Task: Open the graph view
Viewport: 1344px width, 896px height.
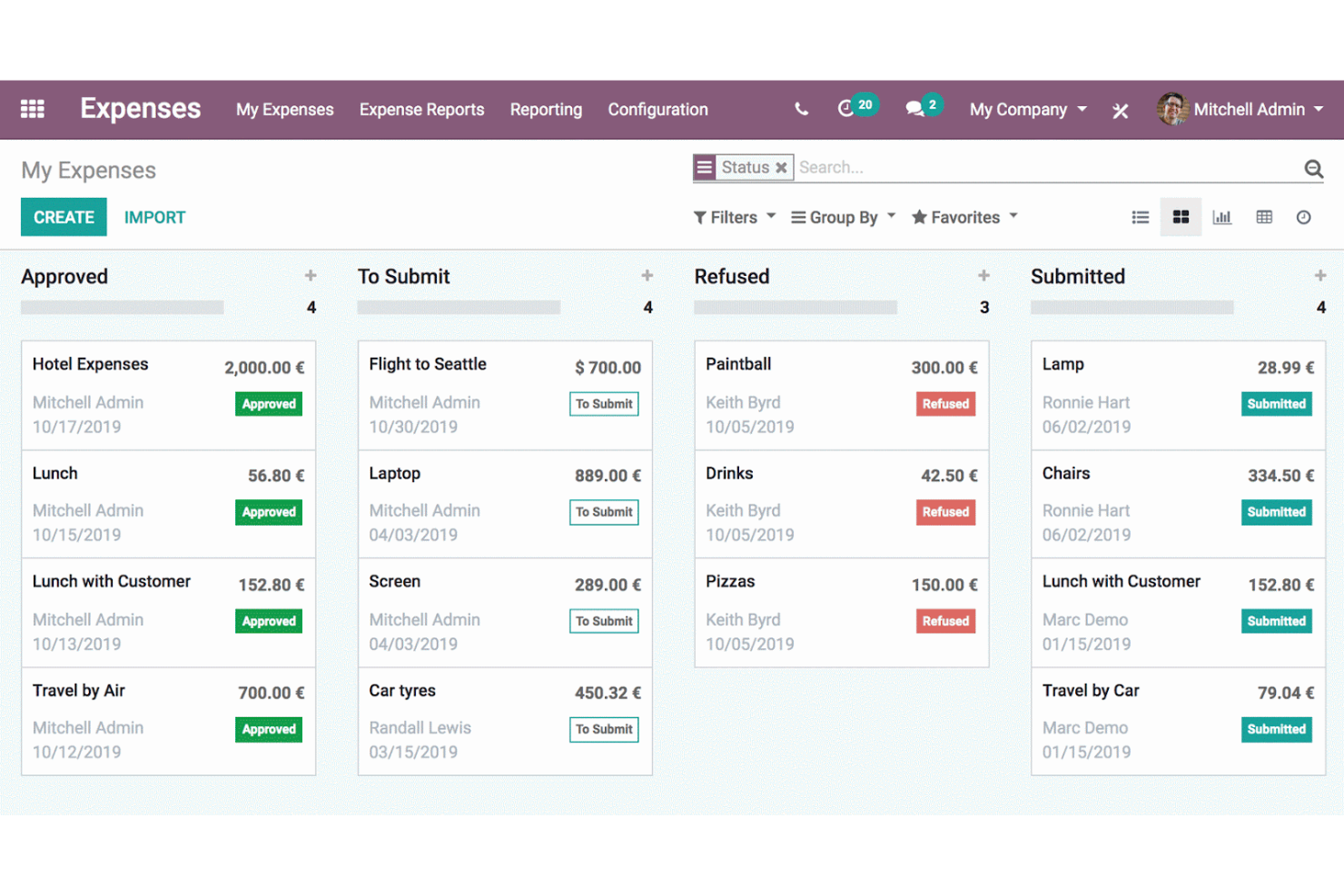Action: pos(1222,217)
